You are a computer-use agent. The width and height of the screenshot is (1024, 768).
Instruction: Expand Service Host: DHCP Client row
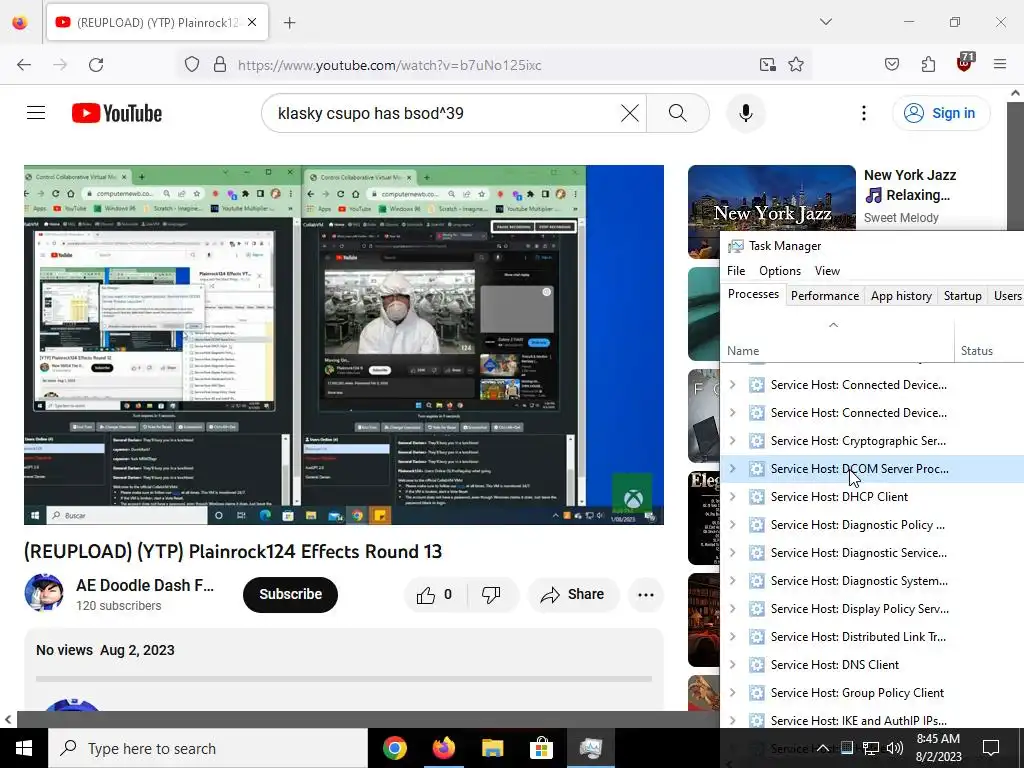click(733, 497)
